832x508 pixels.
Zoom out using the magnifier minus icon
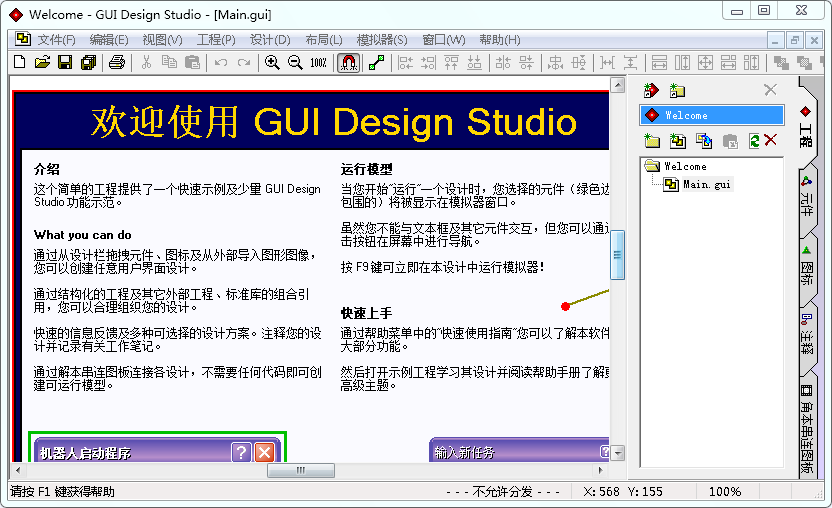(294, 62)
